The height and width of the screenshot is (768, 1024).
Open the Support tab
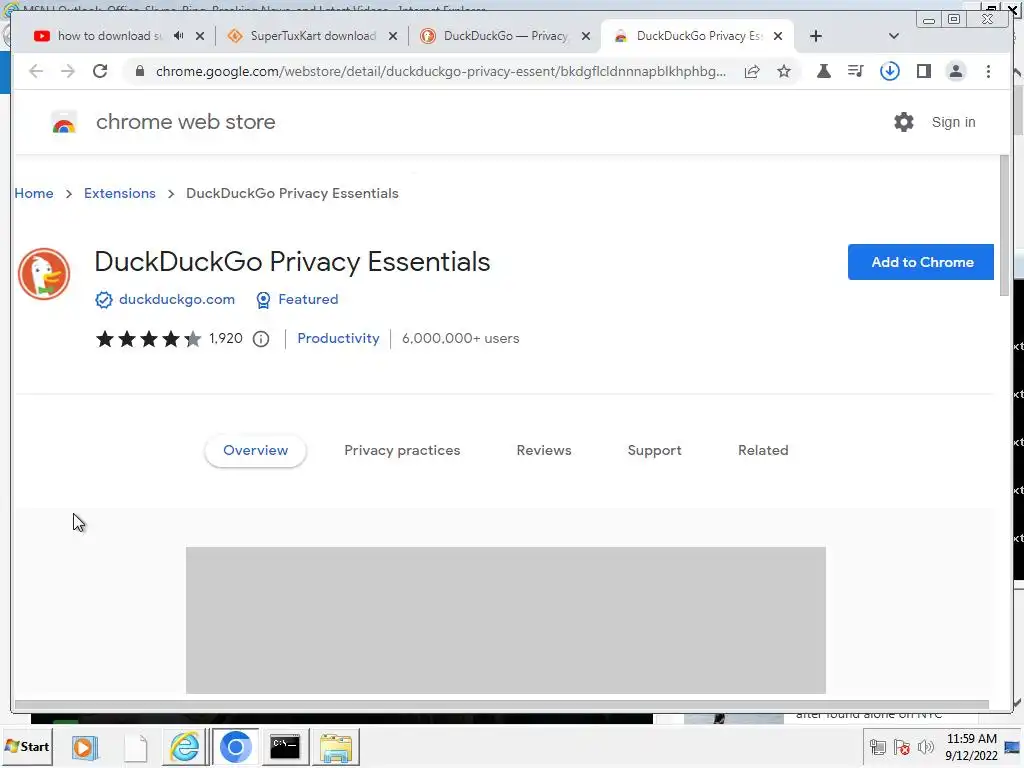(x=654, y=450)
